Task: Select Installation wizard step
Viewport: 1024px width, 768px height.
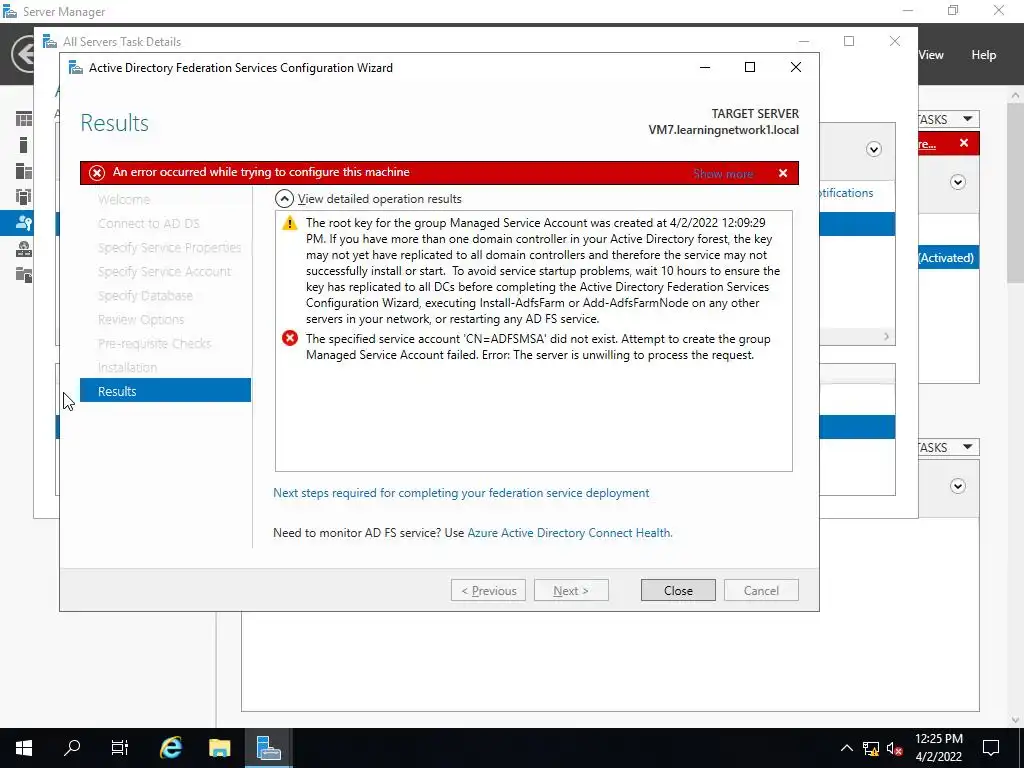Action: pyautogui.click(x=127, y=368)
